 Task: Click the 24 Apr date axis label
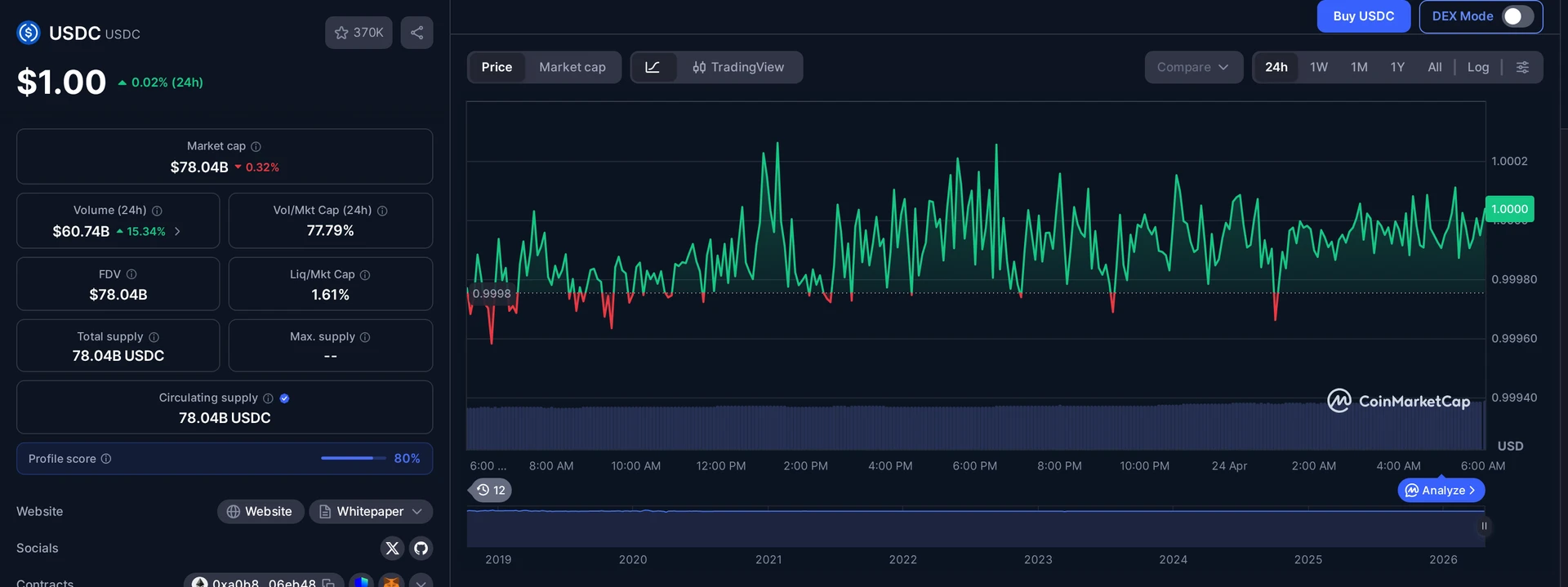click(1229, 466)
